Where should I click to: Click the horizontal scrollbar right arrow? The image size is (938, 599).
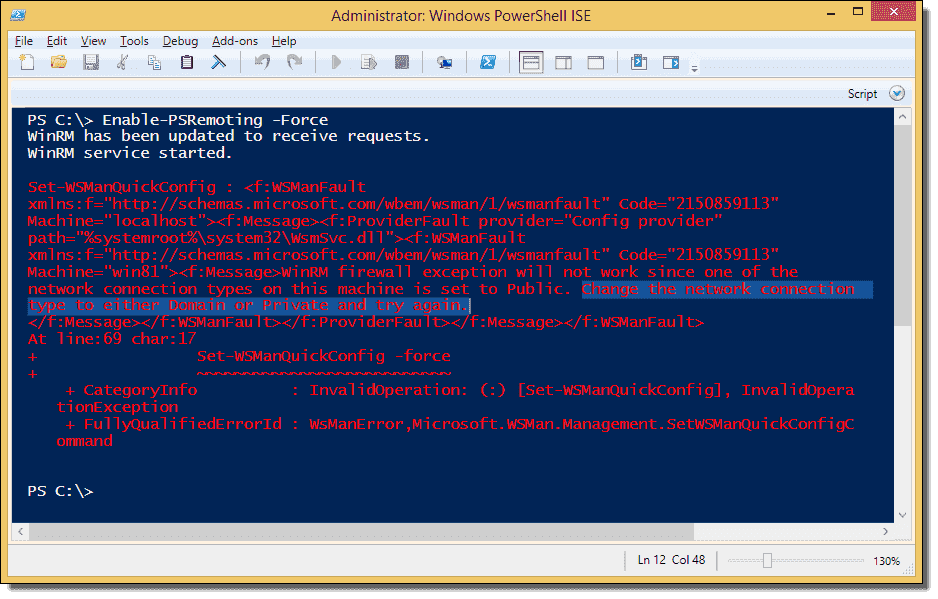pyautogui.click(x=885, y=531)
